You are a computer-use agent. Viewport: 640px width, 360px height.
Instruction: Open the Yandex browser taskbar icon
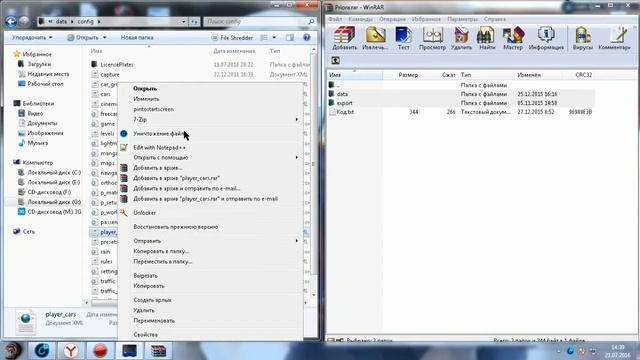(71, 351)
